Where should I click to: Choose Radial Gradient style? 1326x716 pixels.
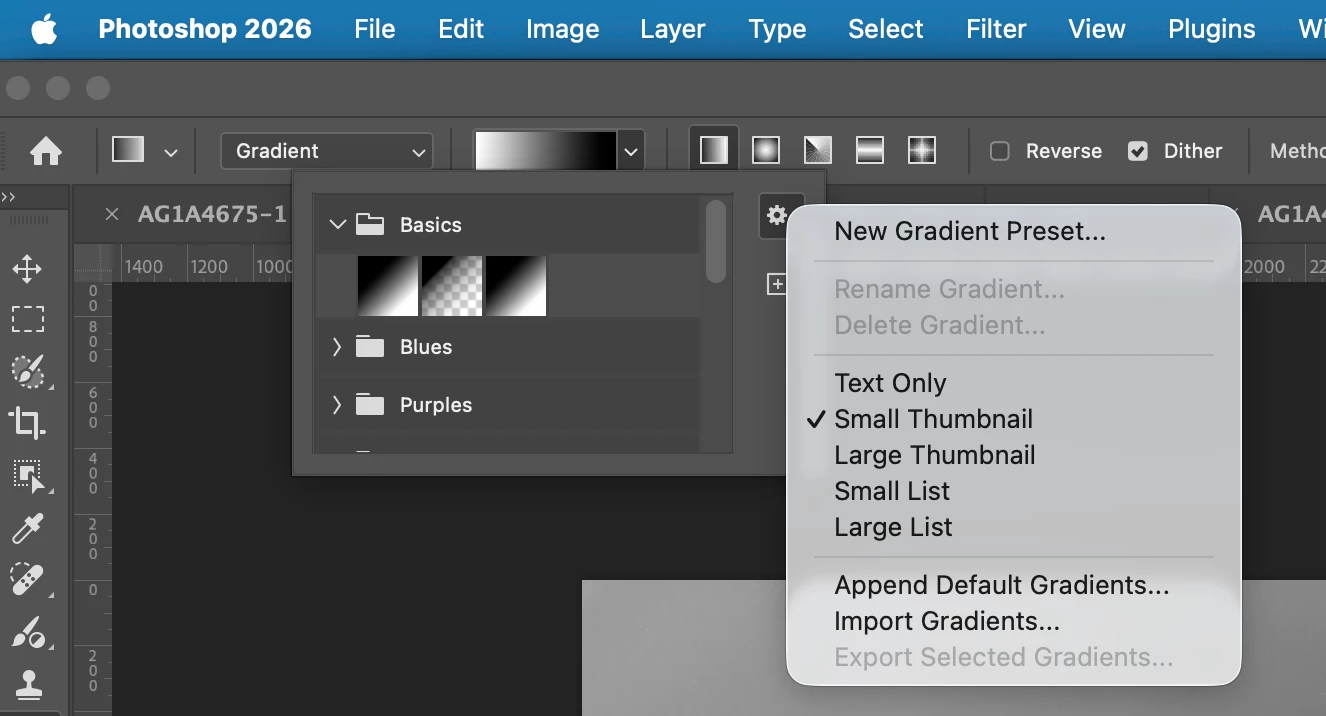pos(766,151)
